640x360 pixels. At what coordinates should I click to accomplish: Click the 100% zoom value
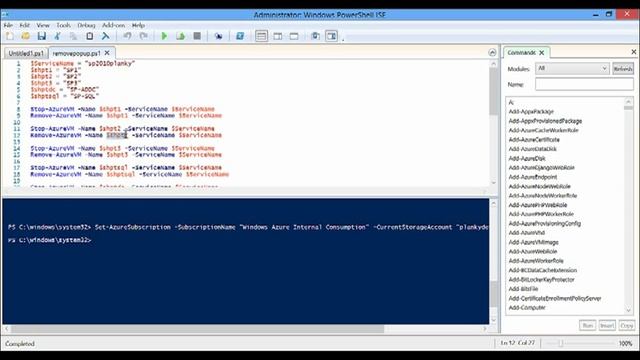tap(625, 344)
